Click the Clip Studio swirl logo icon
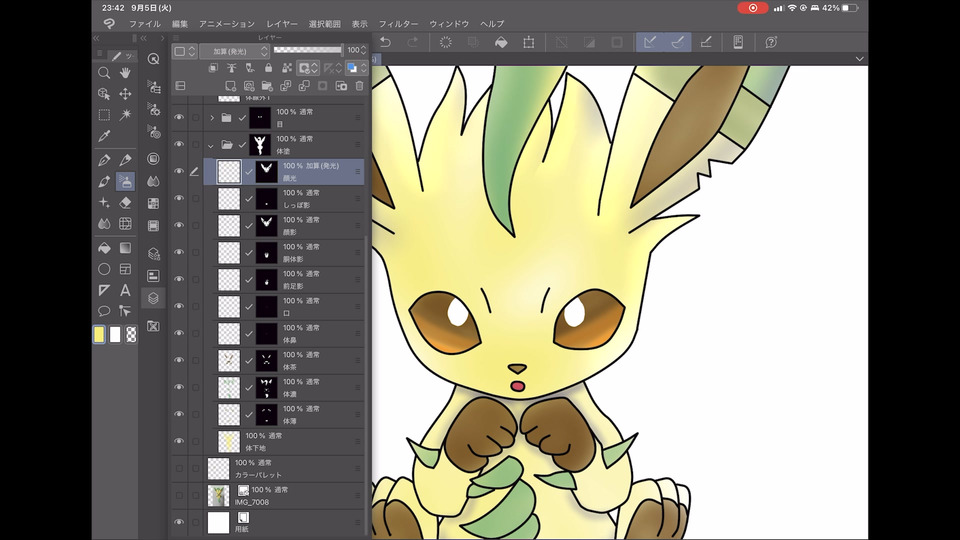Image resolution: width=960 pixels, height=540 pixels. 109,23
